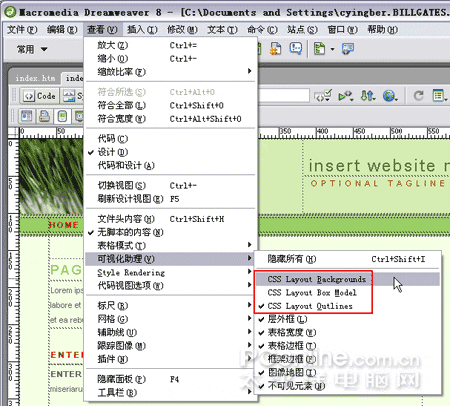Click the Refresh design view icon

[419, 96]
